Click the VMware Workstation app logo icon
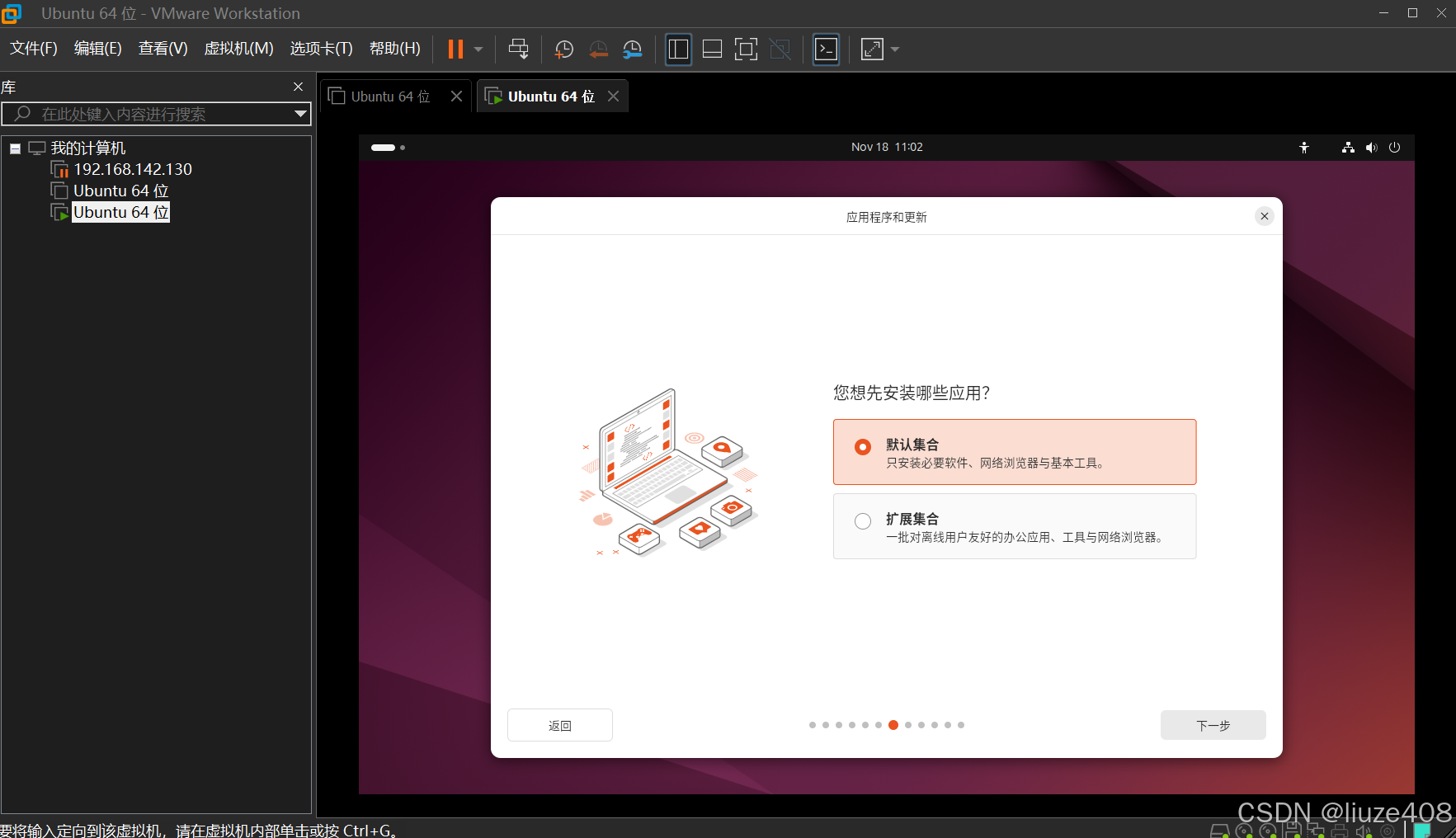Image resolution: width=1456 pixels, height=838 pixels. pyautogui.click(x=12, y=13)
